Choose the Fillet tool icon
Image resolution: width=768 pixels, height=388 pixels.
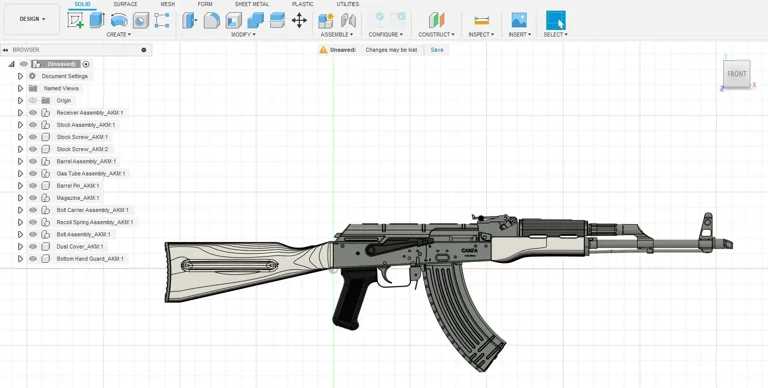pos(212,20)
